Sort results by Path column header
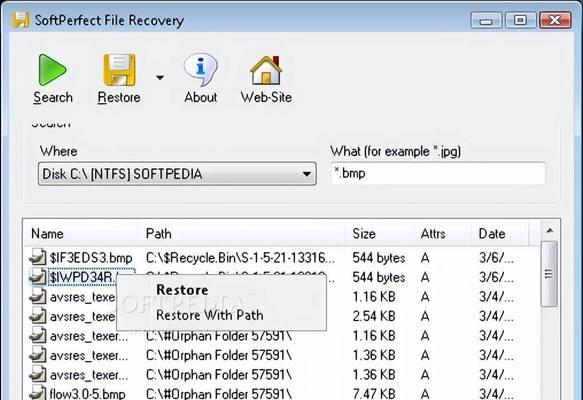The width and height of the screenshot is (583, 400). click(242, 234)
